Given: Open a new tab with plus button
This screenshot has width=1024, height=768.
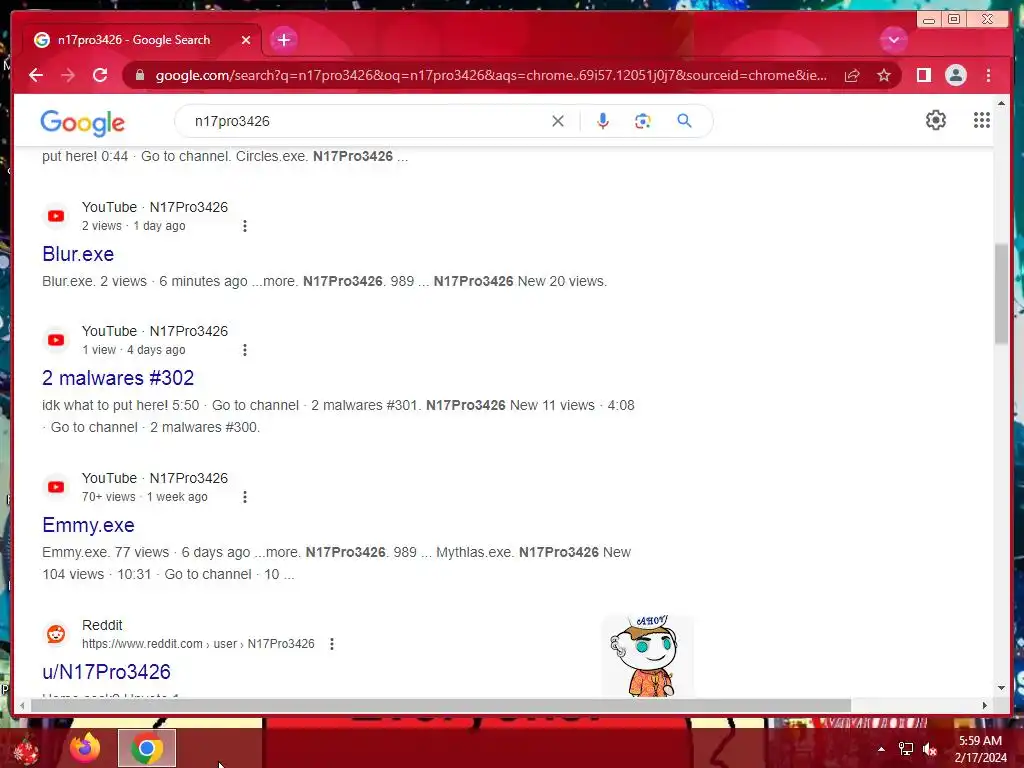Looking at the screenshot, I should (283, 40).
